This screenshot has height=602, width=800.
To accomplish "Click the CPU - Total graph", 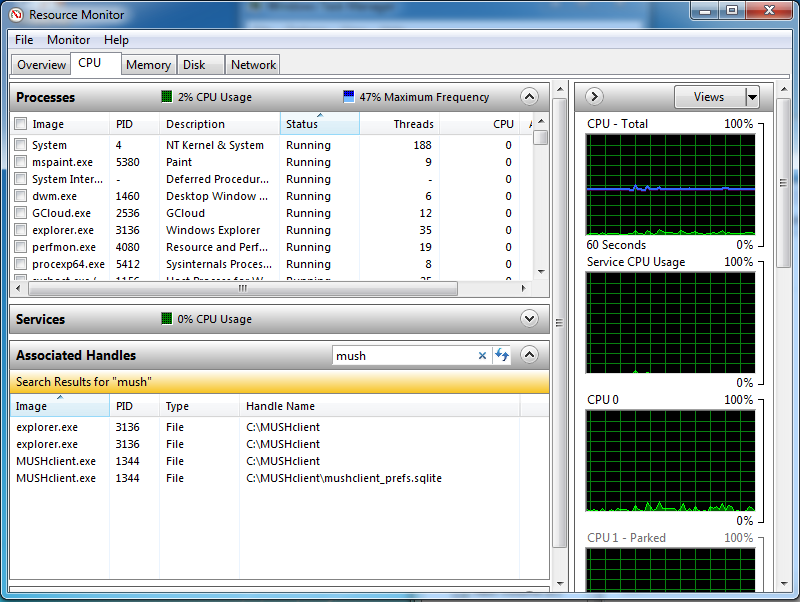I will coord(670,185).
